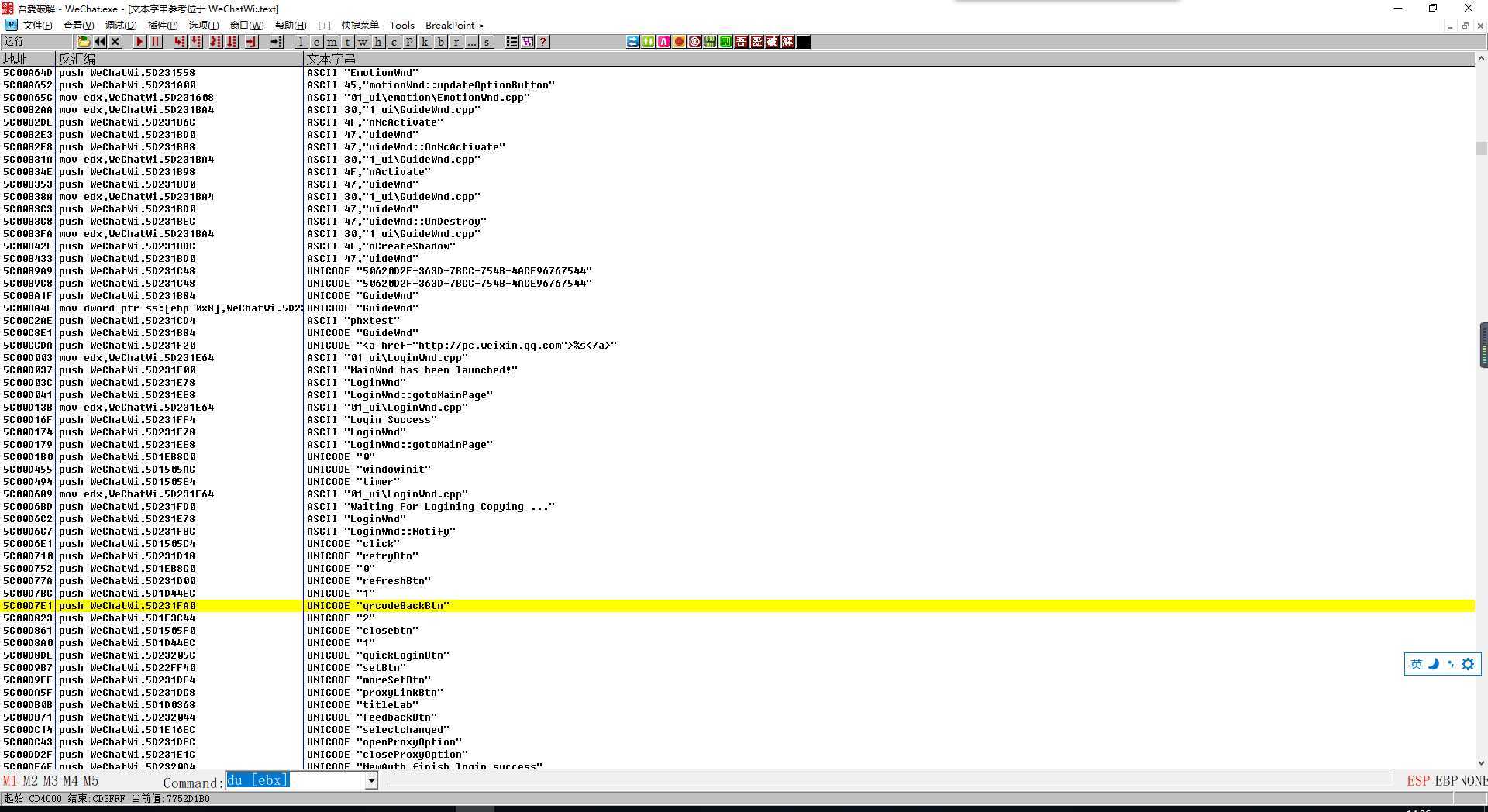Click the '破' plugin icon
Viewport: 1488px width, 812px height.
(773, 42)
